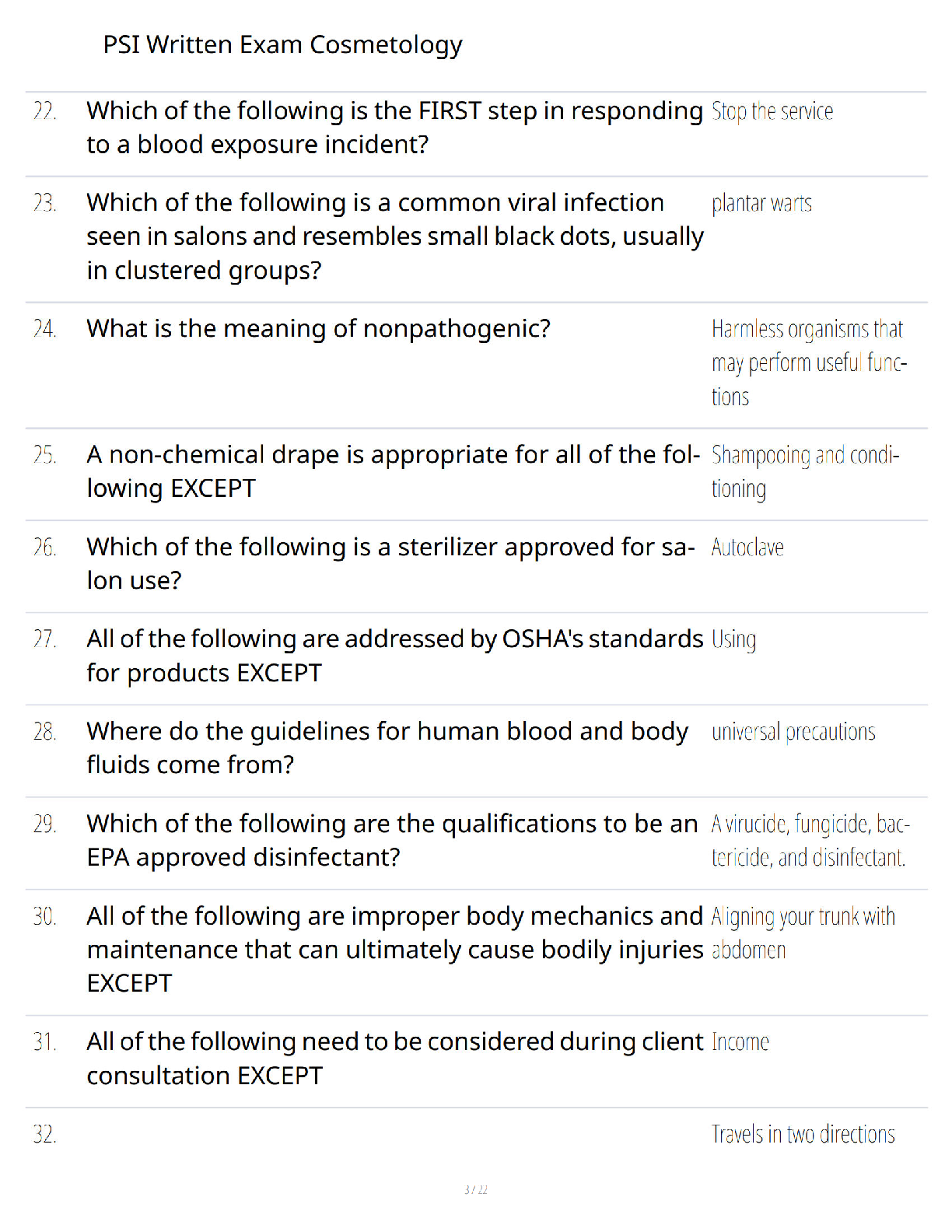Click the answer Aligning your trunk with abdomen
Viewport: 952px width, 1232px height.
[803, 933]
